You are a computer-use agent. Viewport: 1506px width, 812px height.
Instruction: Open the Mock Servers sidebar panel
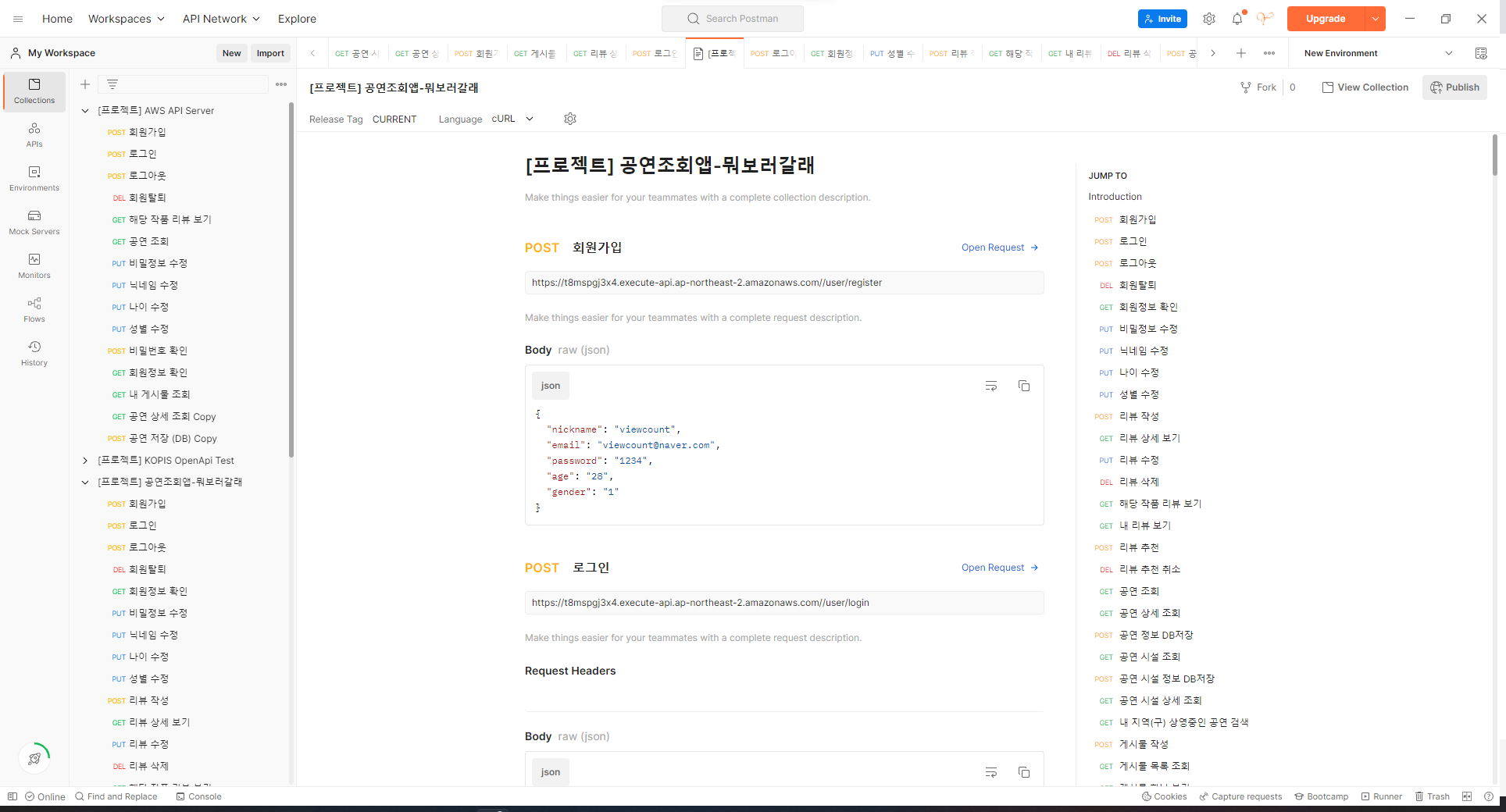tap(34, 223)
